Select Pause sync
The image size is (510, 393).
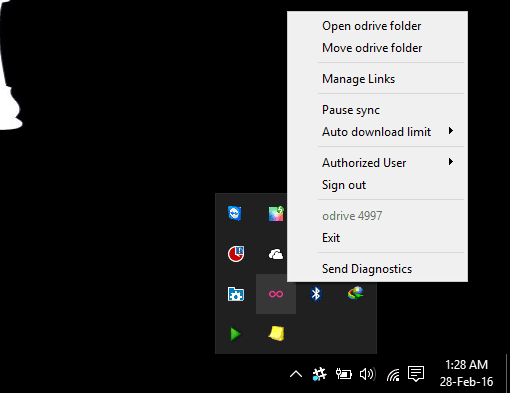[377, 110]
